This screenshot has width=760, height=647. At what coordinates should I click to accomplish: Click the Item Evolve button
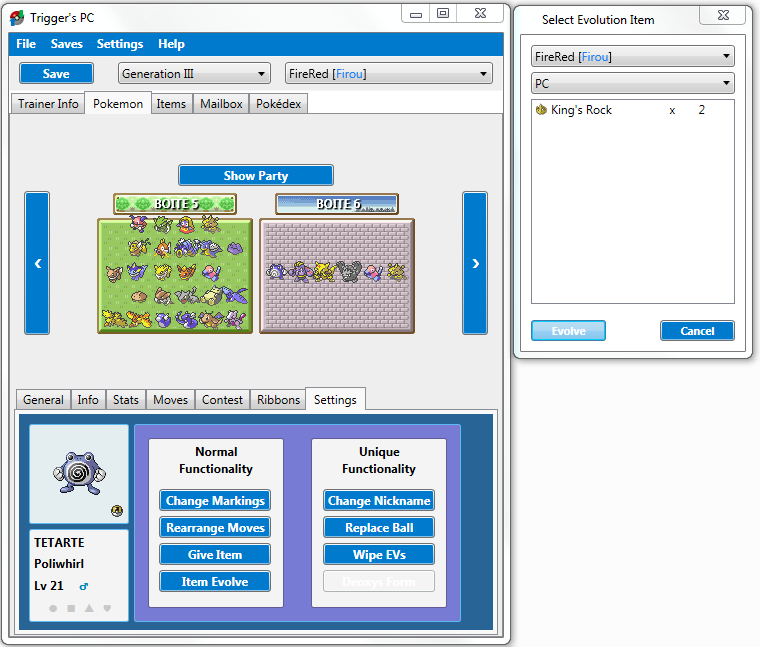pos(215,582)
